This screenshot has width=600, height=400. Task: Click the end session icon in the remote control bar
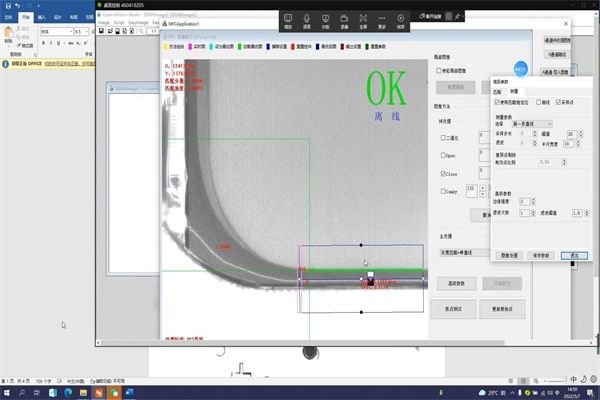(402, 18)
